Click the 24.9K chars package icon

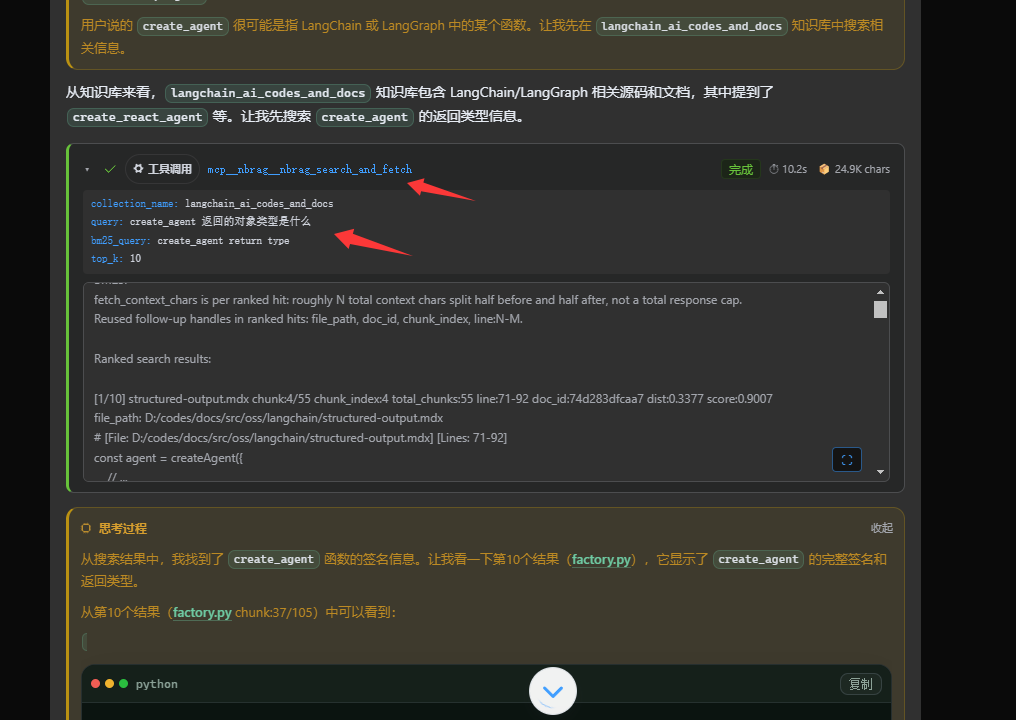coord(824,169)
